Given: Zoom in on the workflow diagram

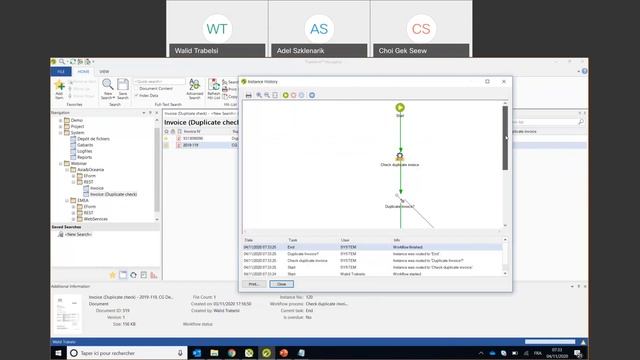Looking at the screenshot, I should point(259,95).
